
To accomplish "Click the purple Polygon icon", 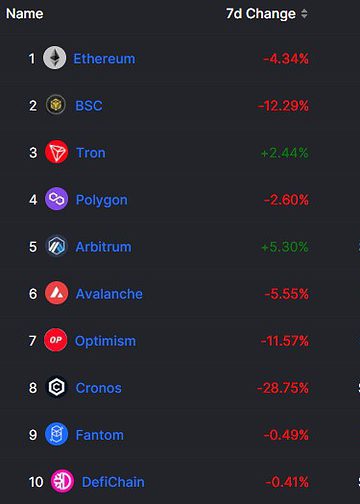I will tap(56, 199).
